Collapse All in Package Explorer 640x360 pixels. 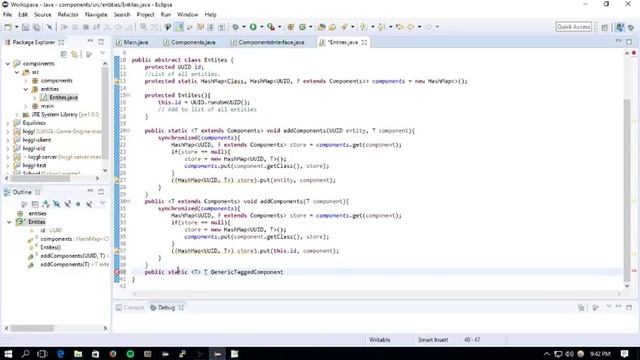click(64, 54)
